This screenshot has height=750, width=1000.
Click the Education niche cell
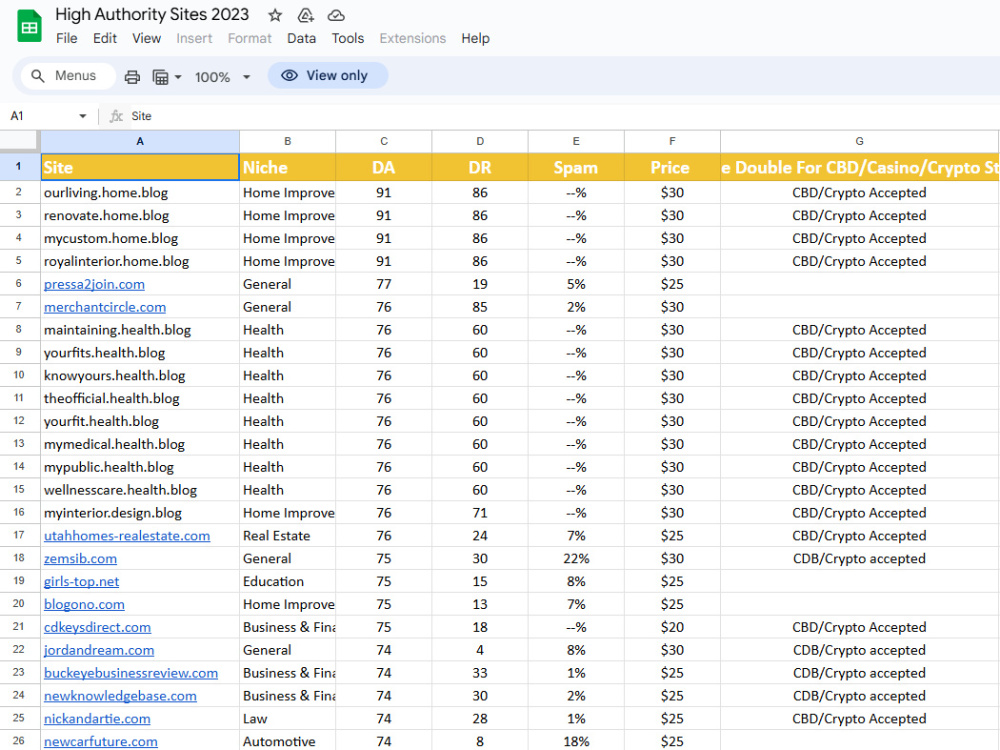[288, 582]
